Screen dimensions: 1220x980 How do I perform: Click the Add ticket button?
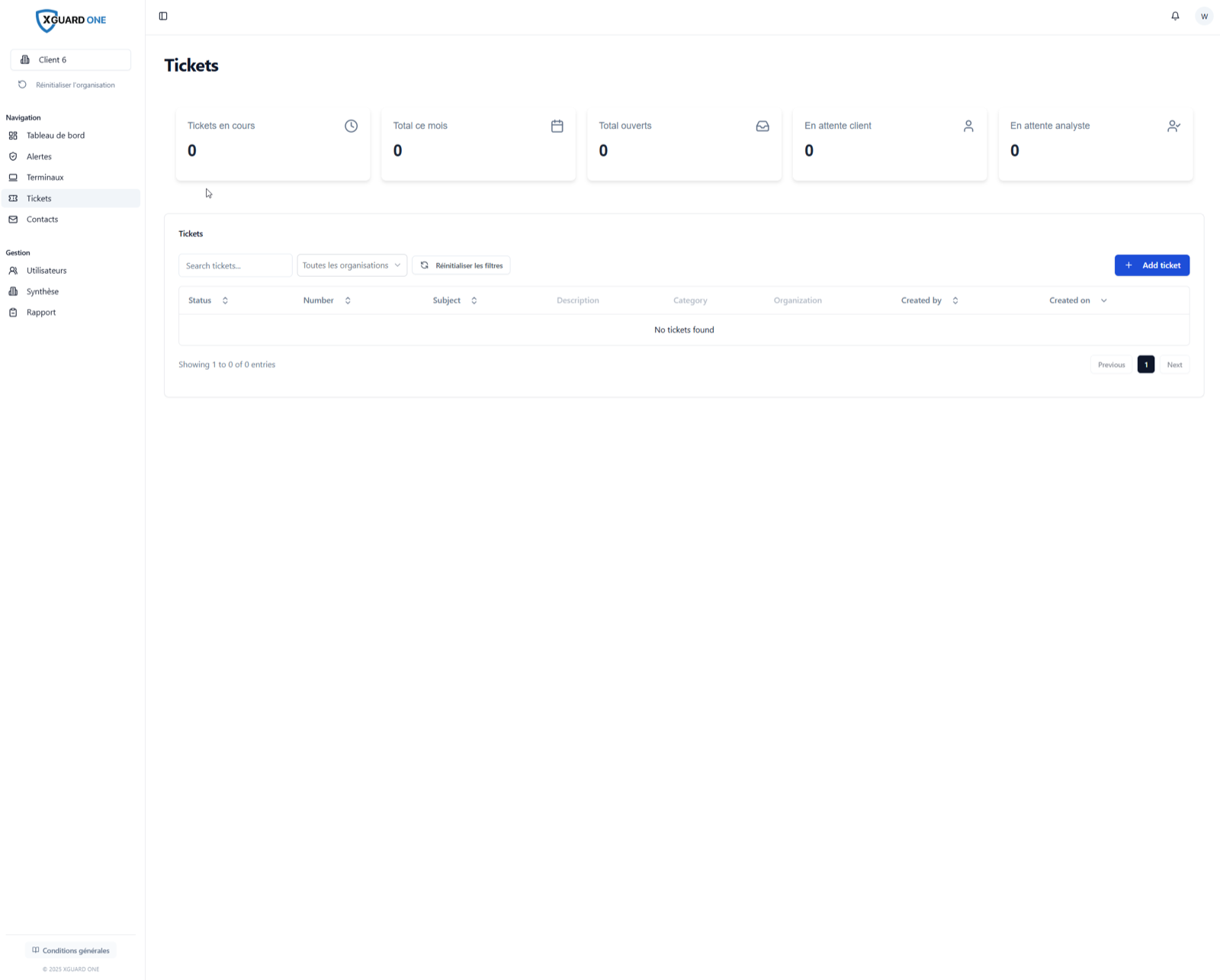[x=1151, y=265]
